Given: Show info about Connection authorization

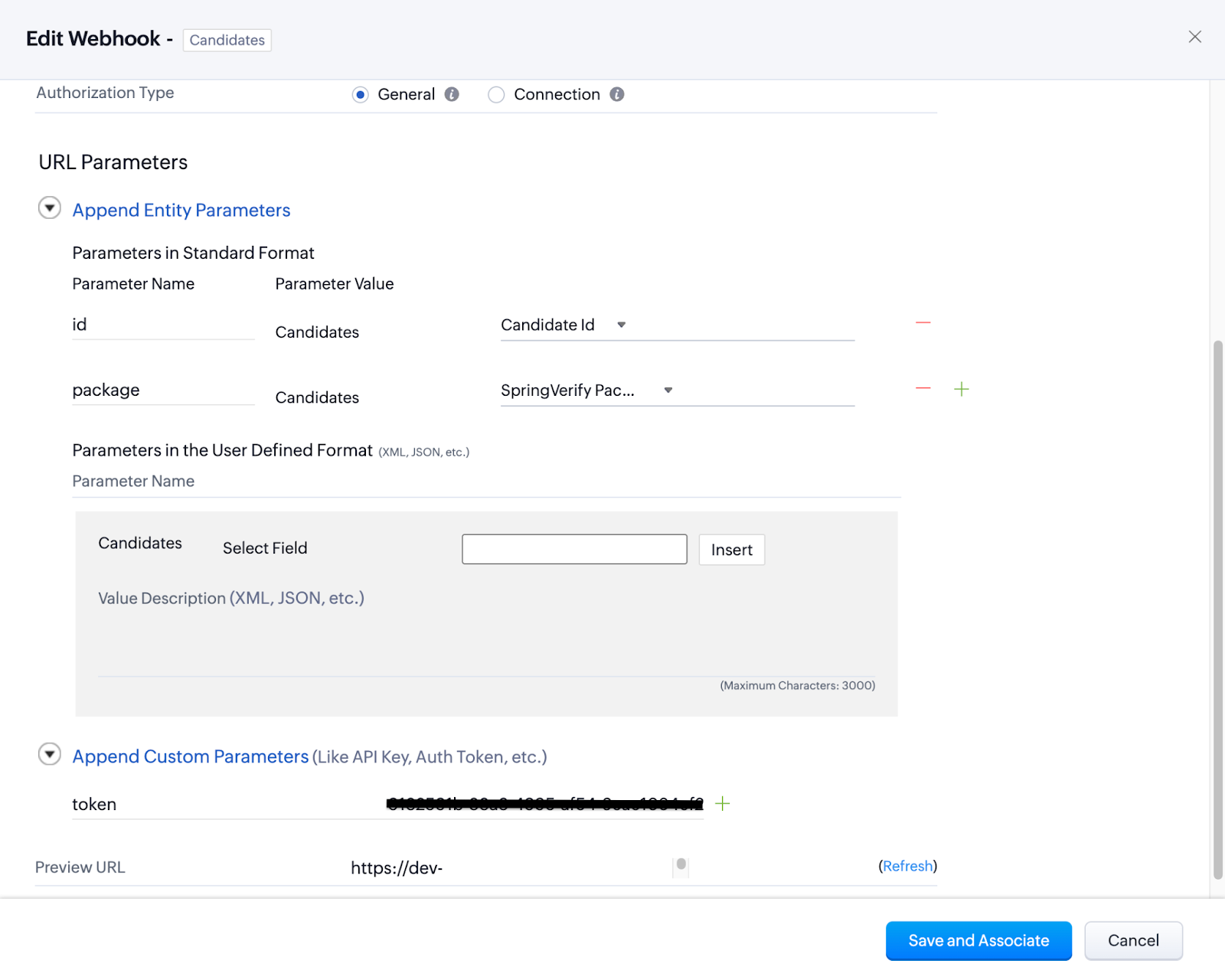Looking at the screenshot, I should [x=617, y=94].
